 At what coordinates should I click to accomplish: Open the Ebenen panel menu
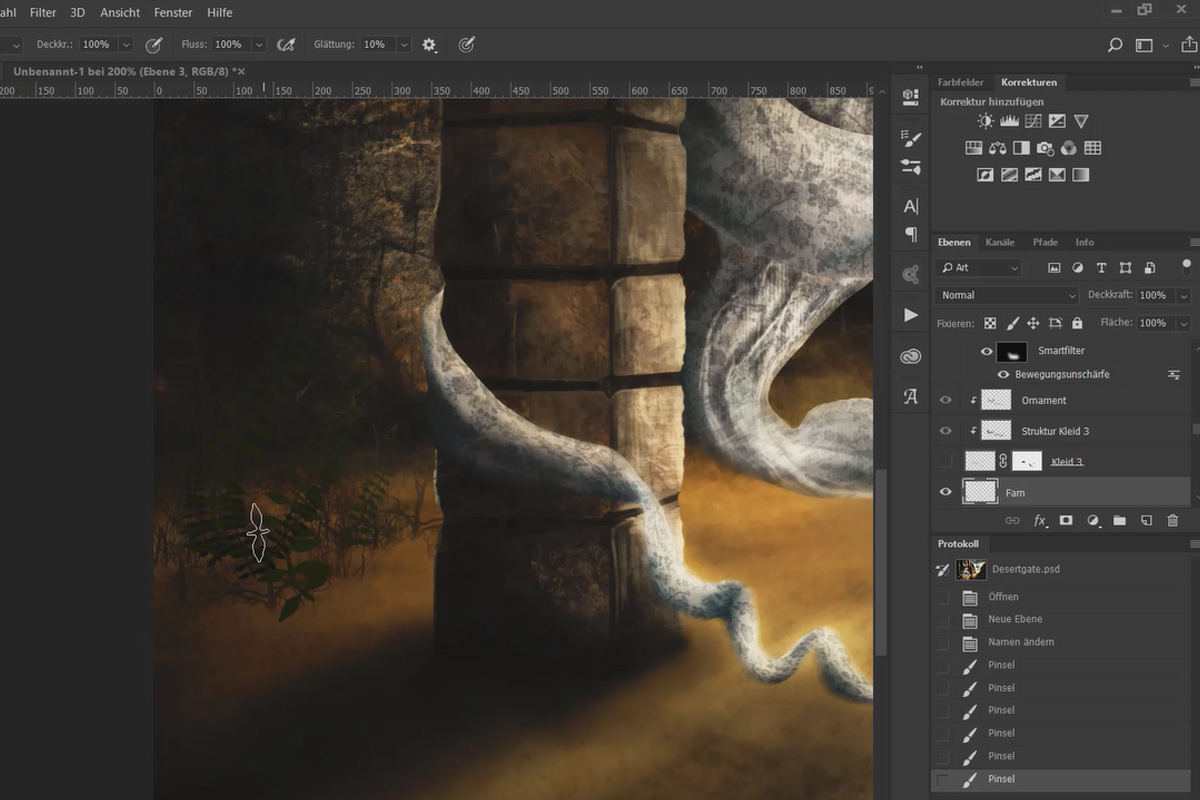click(1195, 242)
